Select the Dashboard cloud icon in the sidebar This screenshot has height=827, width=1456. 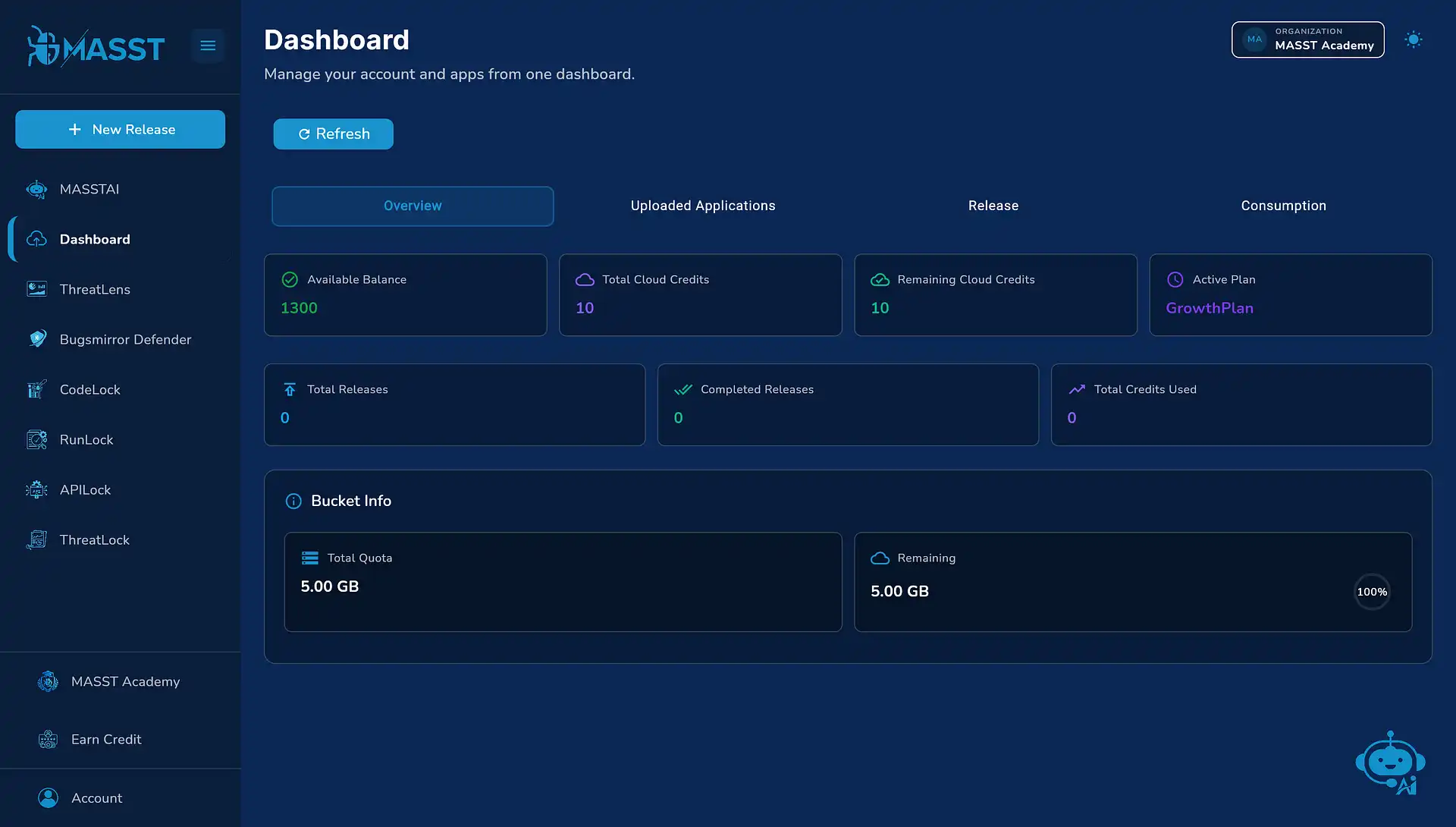(x=36, y=239)
